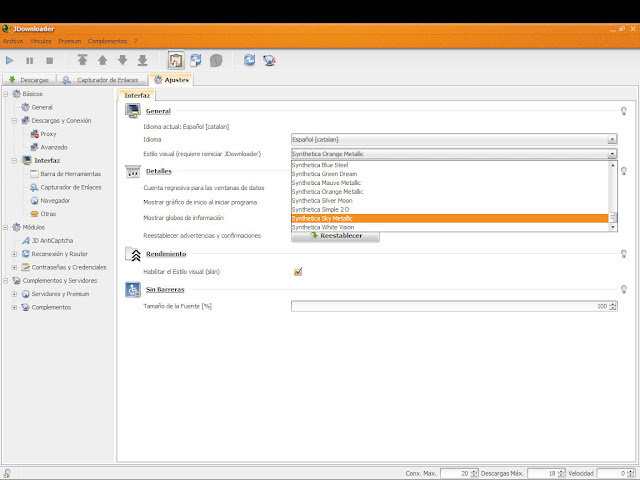Choose highlighted Synthetica Sky Metallic entry

click(x=449, y=219)
